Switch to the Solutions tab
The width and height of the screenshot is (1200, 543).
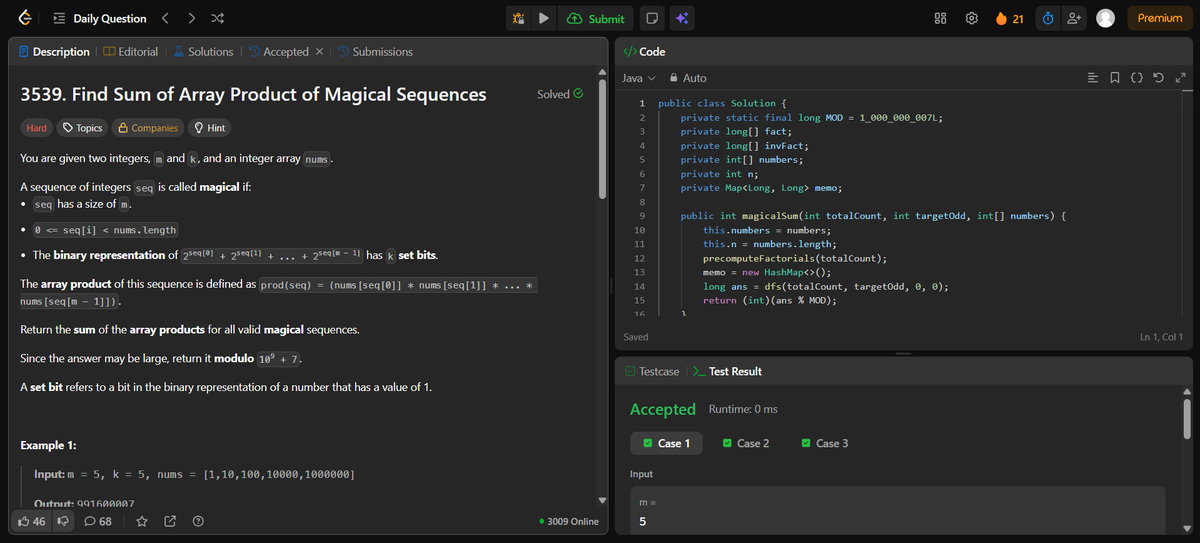203,52
